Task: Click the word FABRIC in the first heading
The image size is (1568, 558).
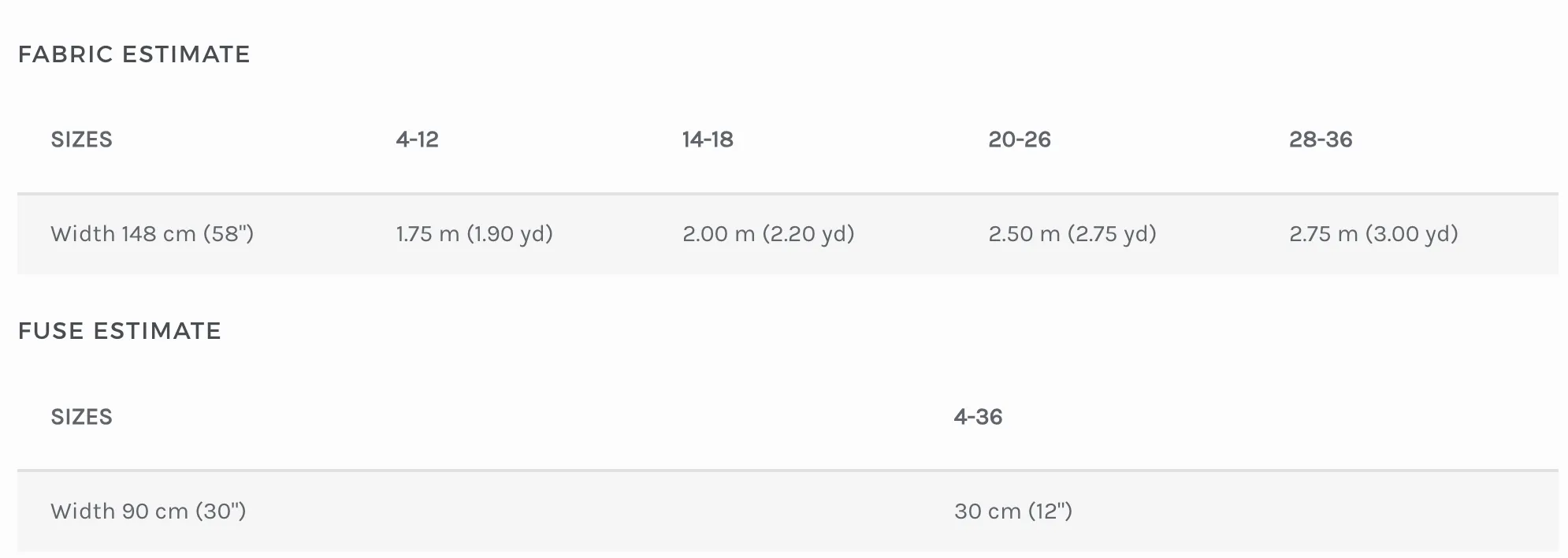Action: [66, 54]
